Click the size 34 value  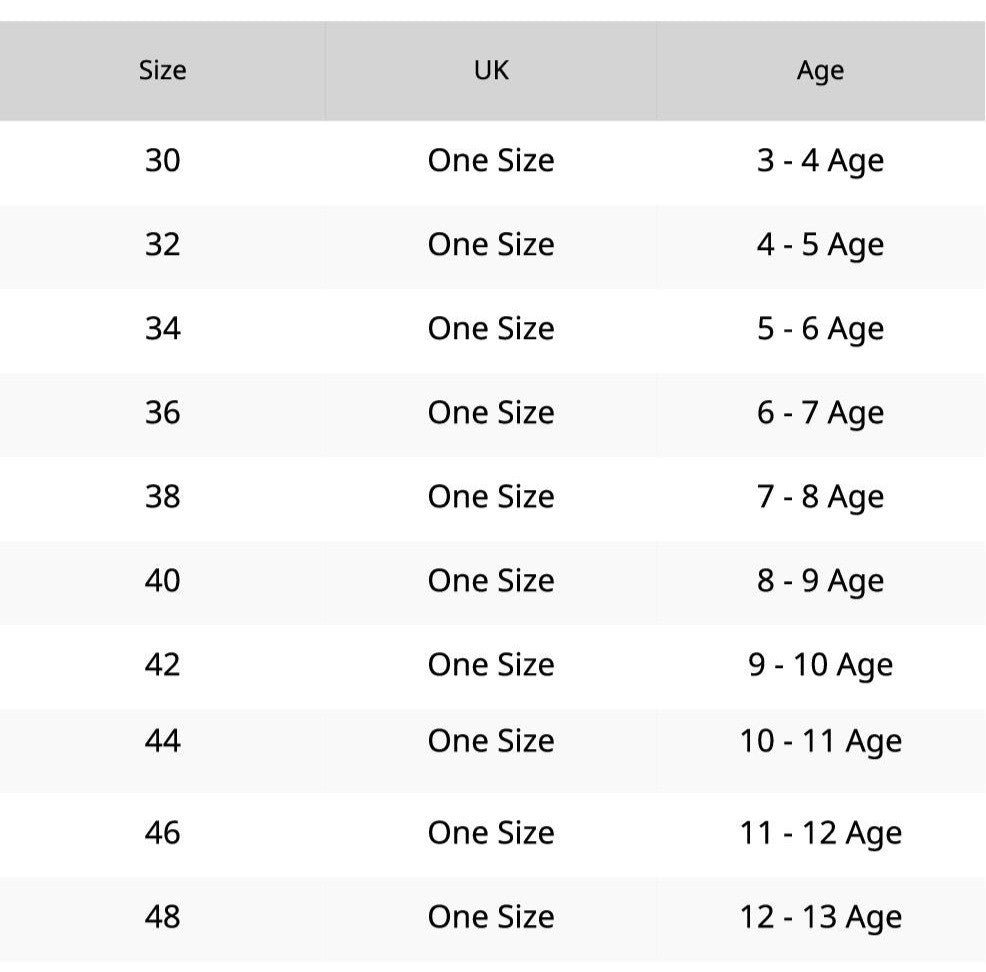[x=163, y=329]
